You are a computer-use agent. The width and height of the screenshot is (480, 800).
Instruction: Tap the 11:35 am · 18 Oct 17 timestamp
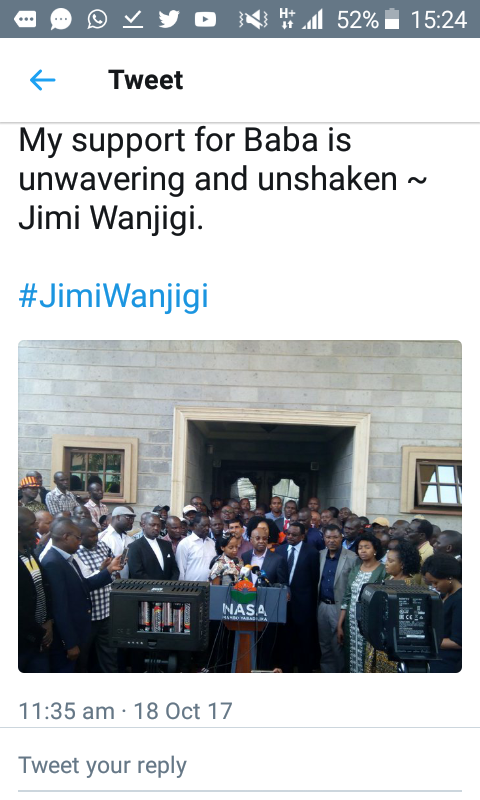pyautogui.click(x=125, y=711)
